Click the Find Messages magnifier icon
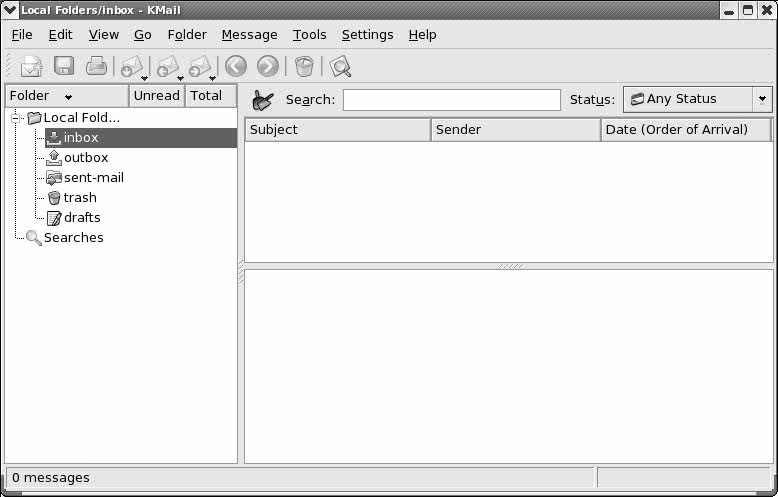778x497 pixels. click(340, 66)
